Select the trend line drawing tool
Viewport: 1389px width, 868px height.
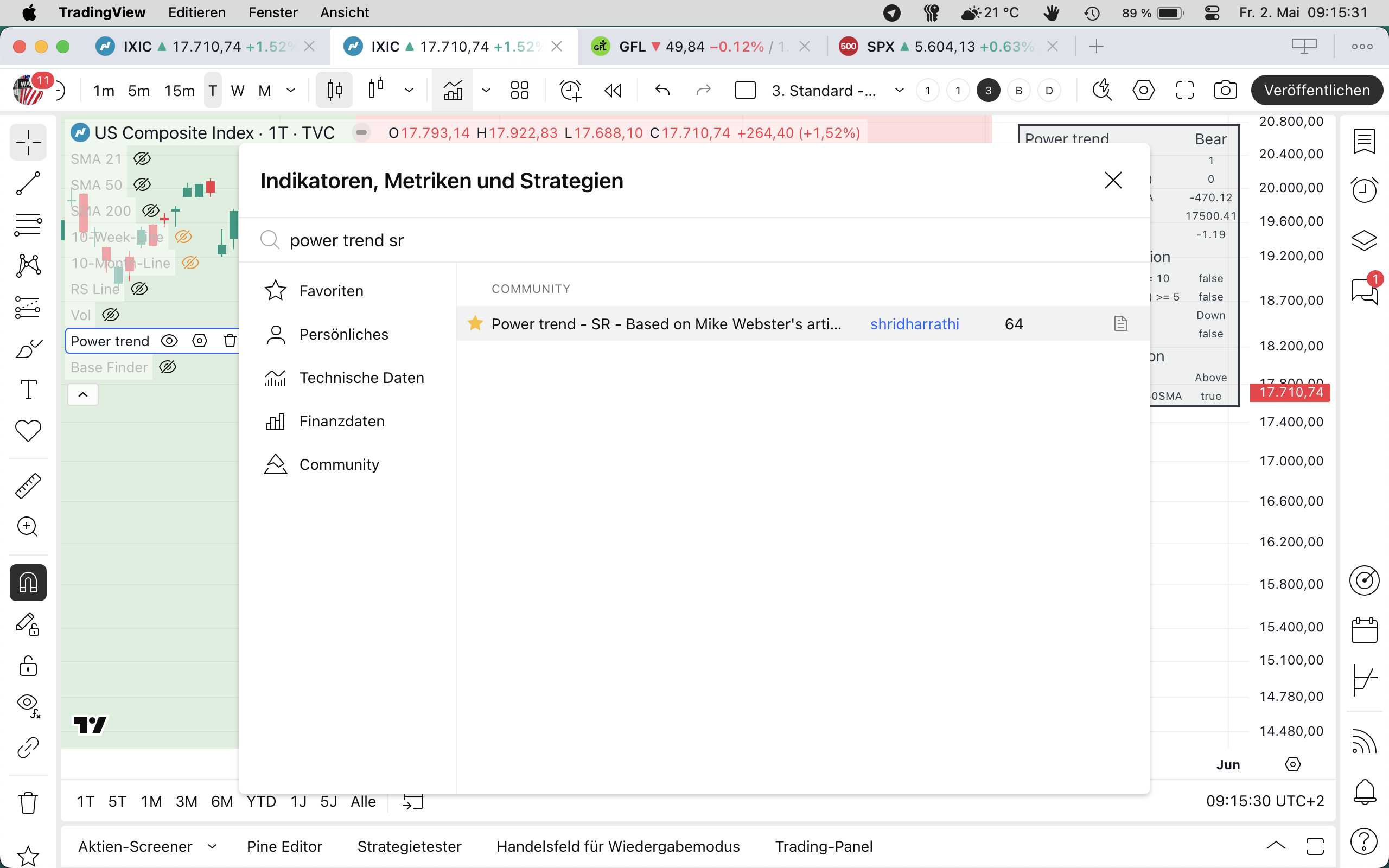pos(28,184)
